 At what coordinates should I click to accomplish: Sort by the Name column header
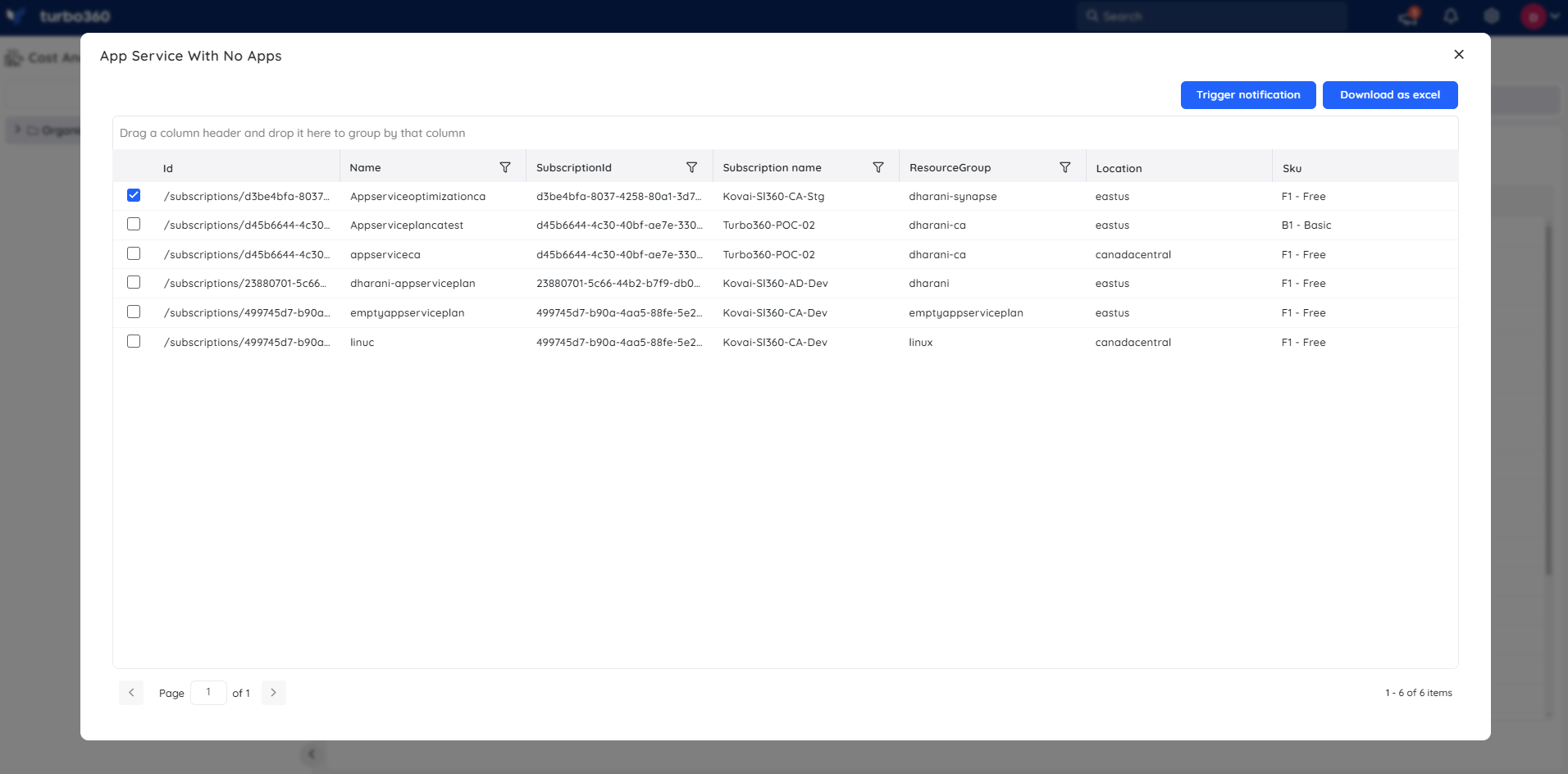pyautogui.click(x=365, y=167)
